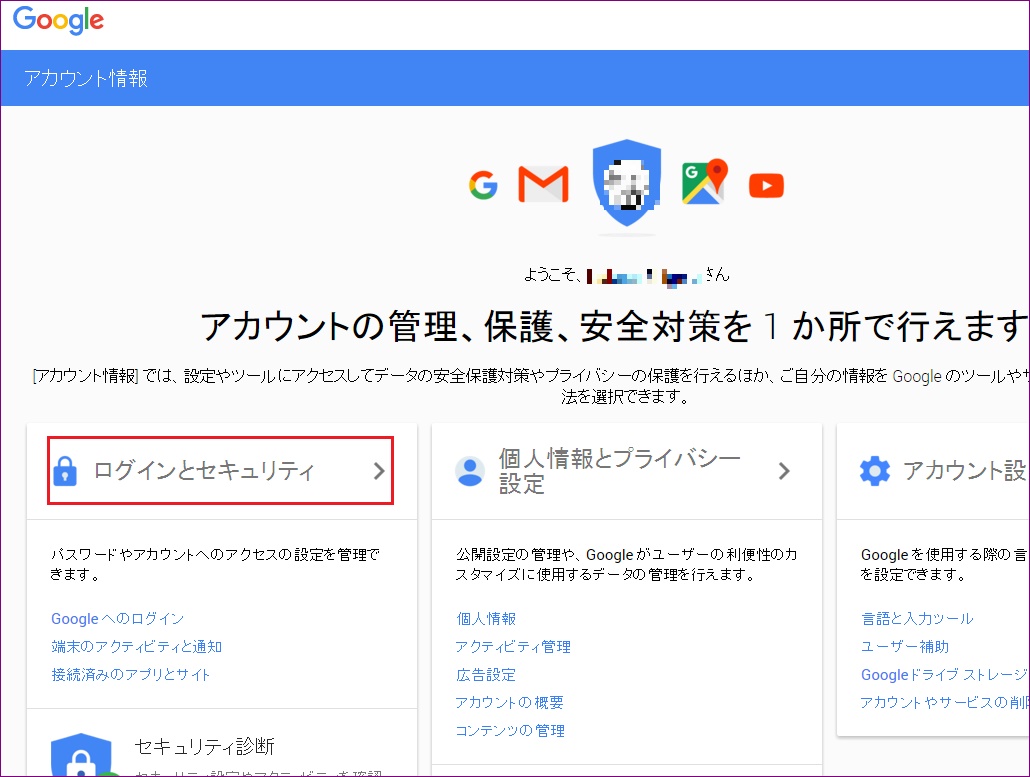
Task: Open 接続済みのアプリとサイト link
Action: 131,675
